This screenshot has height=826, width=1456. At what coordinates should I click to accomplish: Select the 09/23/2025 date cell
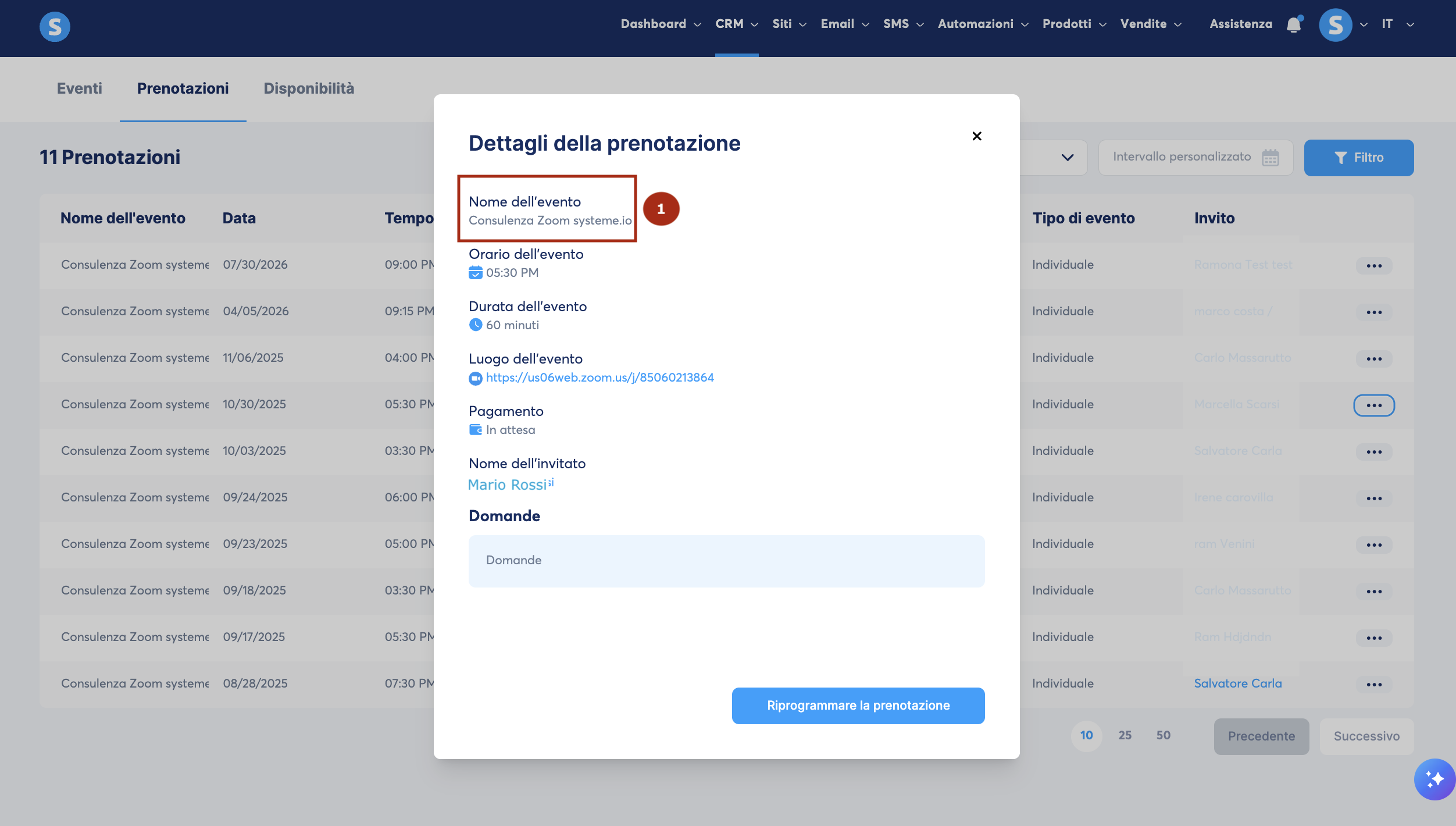click(255, 544)
